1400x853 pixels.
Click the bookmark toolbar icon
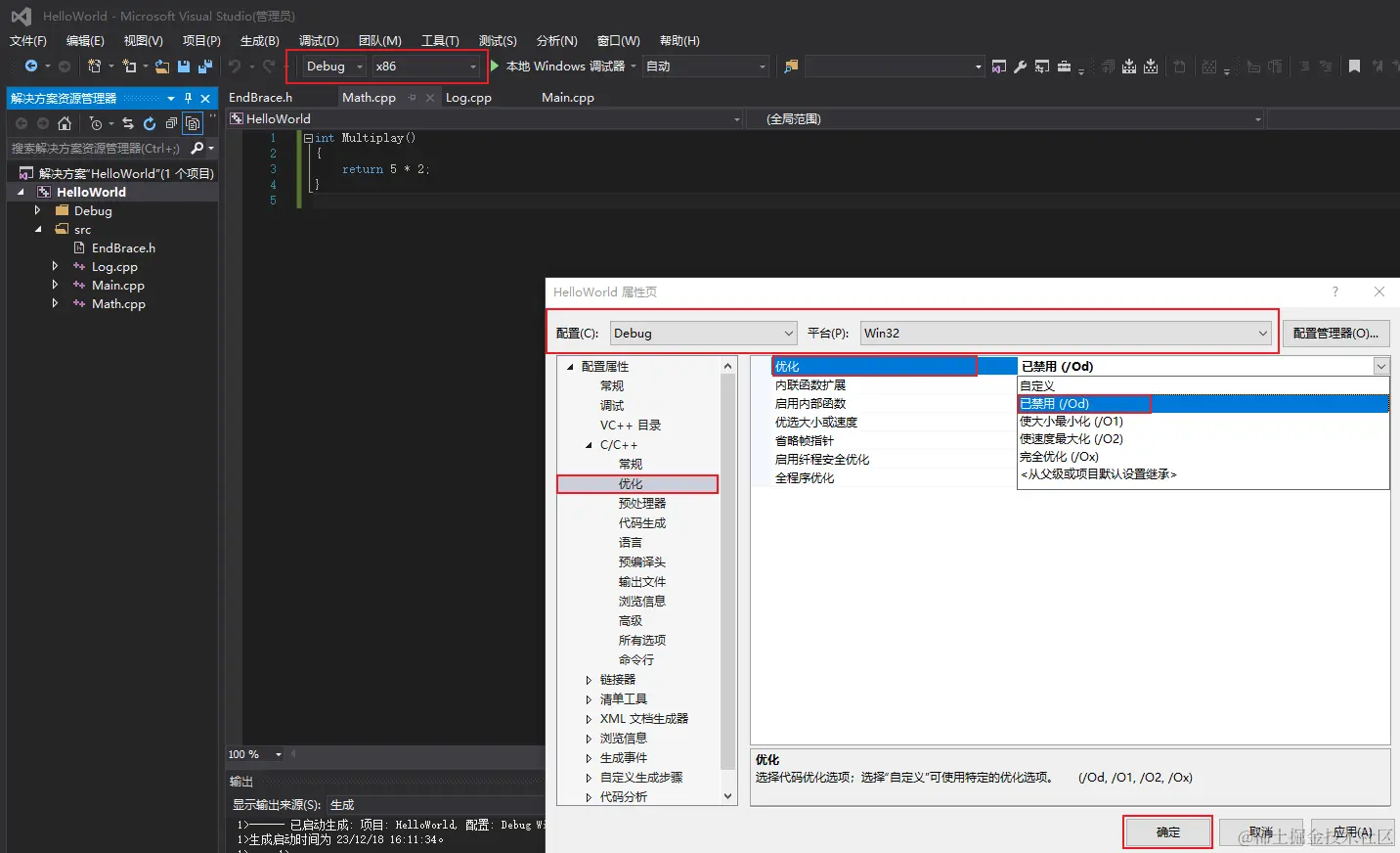point(1354,67)
